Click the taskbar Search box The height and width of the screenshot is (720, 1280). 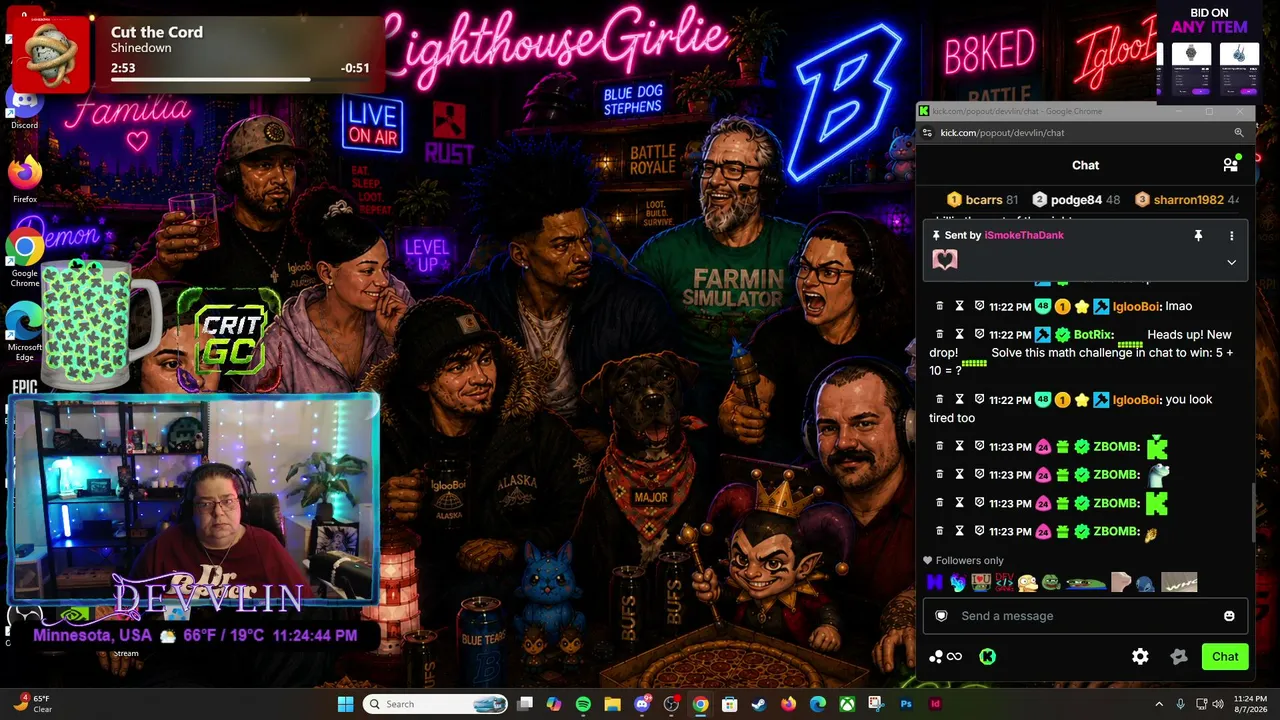pyautogui.click(x=435, y=704)
